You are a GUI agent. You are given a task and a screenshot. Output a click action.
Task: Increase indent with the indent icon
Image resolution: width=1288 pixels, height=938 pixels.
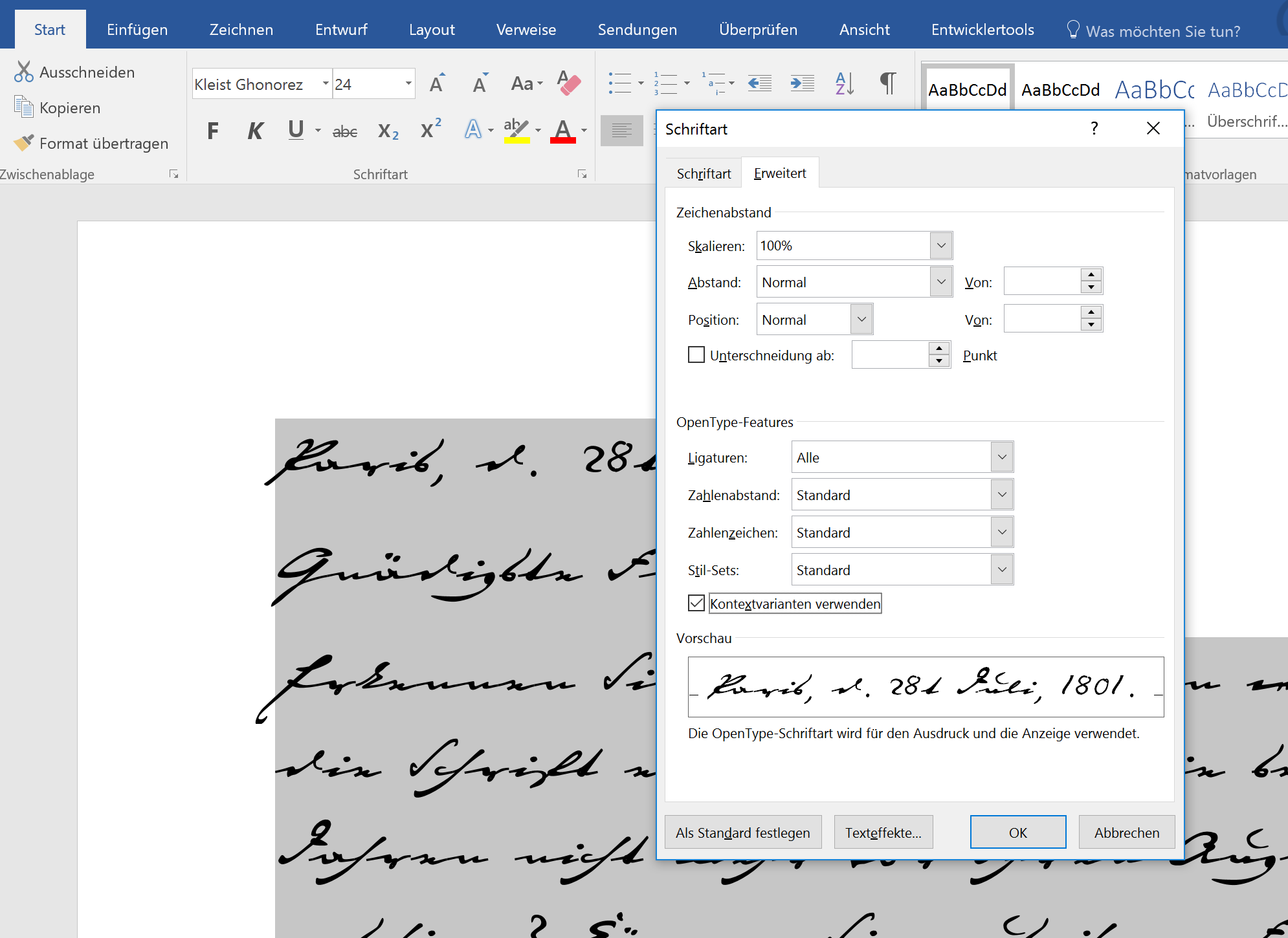pyautogui.click(x=802, y=83)
